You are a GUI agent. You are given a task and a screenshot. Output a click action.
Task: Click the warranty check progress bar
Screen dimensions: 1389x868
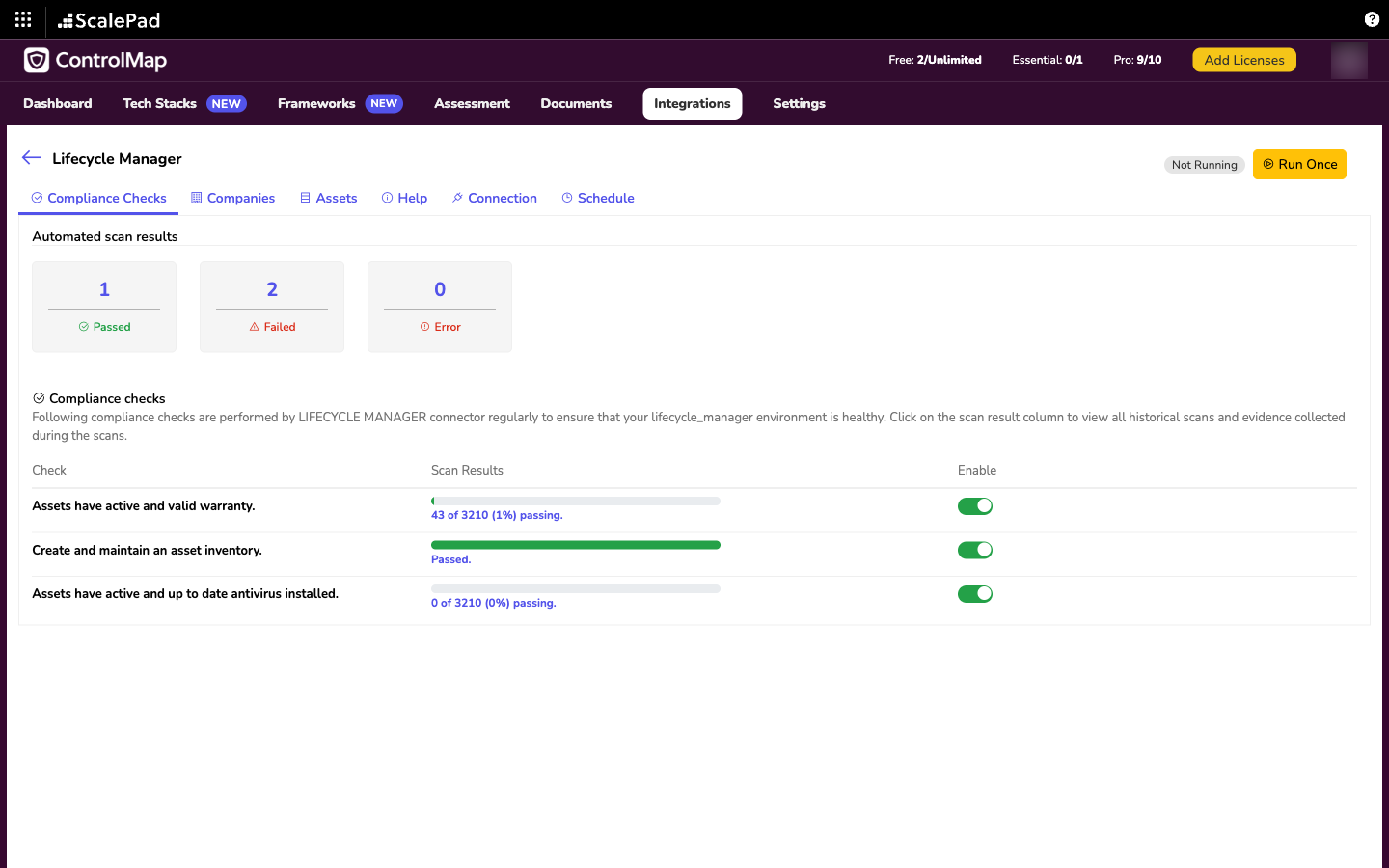pos(576,501)
